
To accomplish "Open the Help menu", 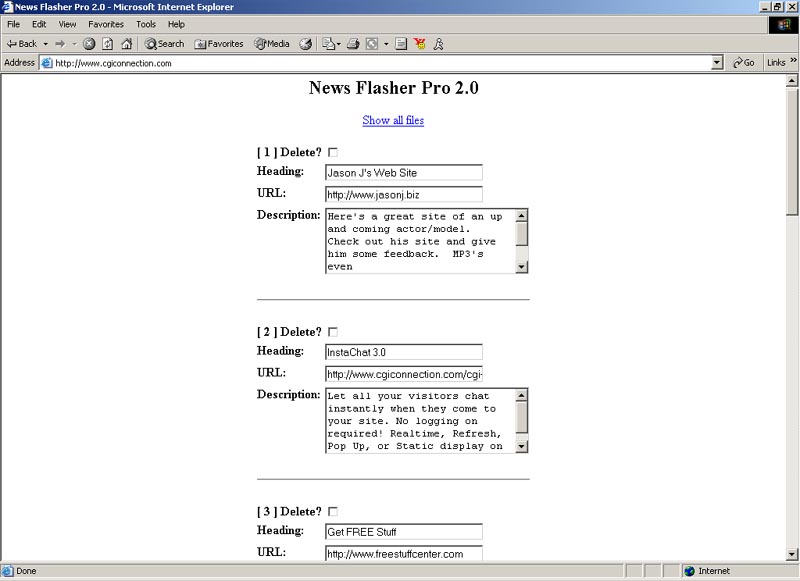I will coord(176,24).
